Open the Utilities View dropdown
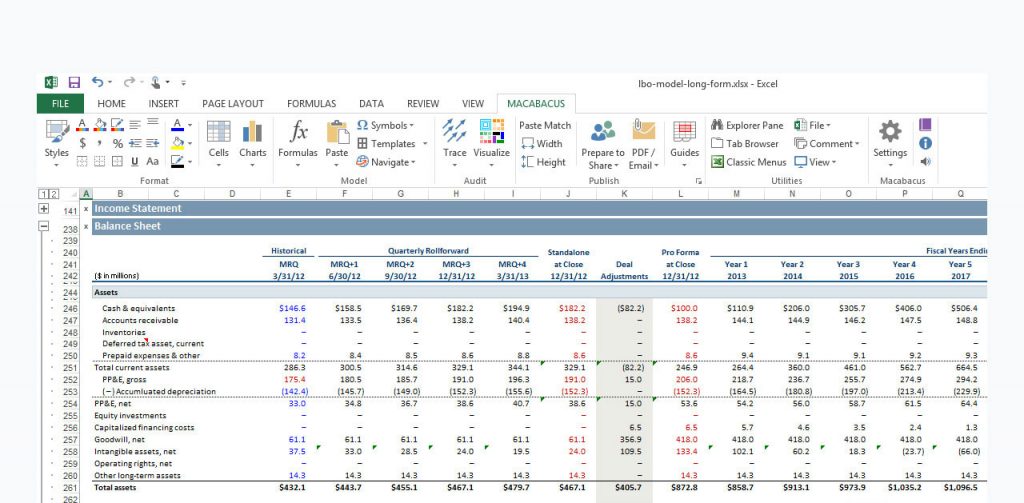Screen dimensions: 1024x503 pyautogui.click(x=816, y=161)
